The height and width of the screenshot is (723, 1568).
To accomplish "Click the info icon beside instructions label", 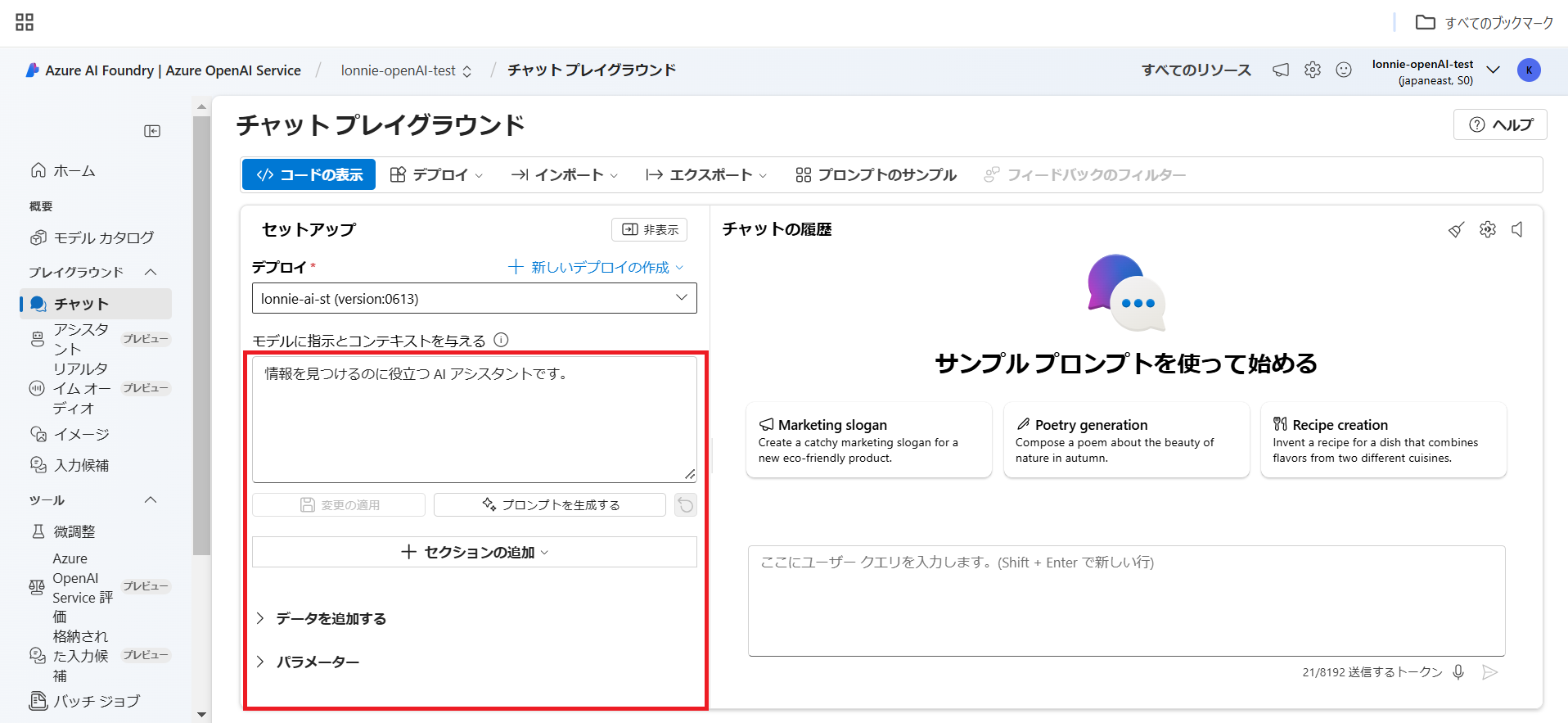I will (x=502, y=340).
